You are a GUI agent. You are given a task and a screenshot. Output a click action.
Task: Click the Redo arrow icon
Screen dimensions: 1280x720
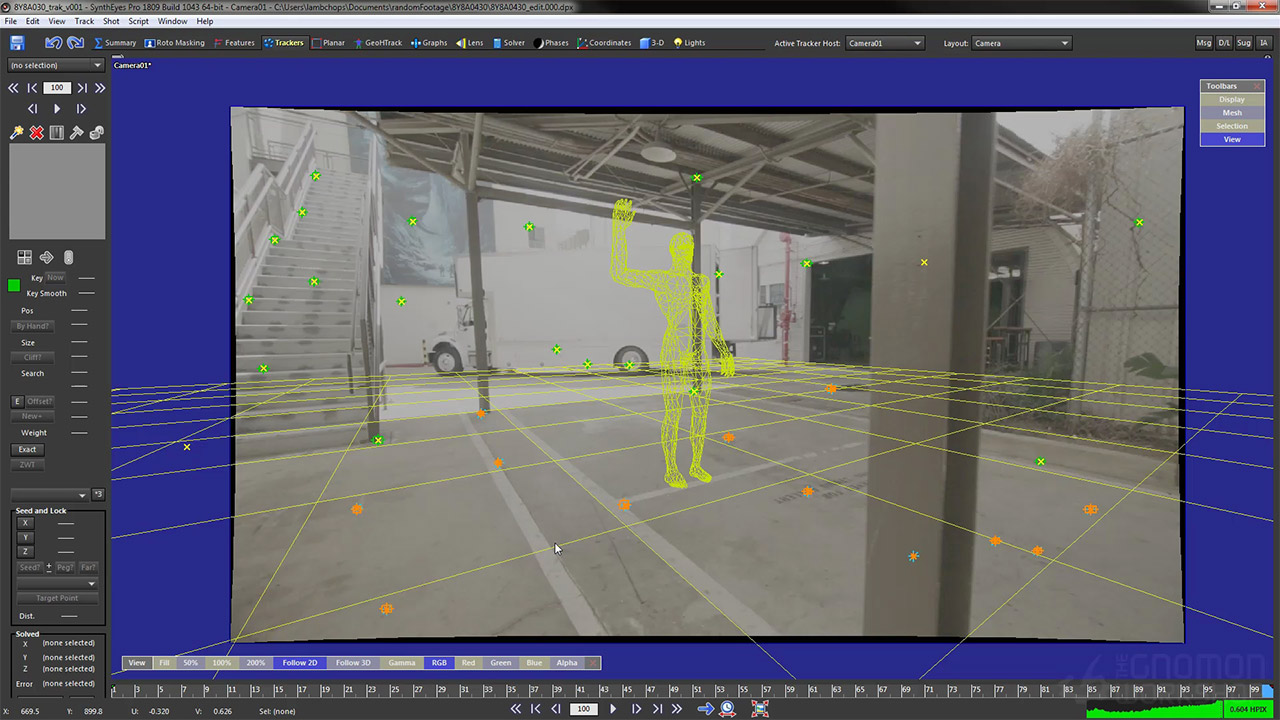tap(76, 43)
